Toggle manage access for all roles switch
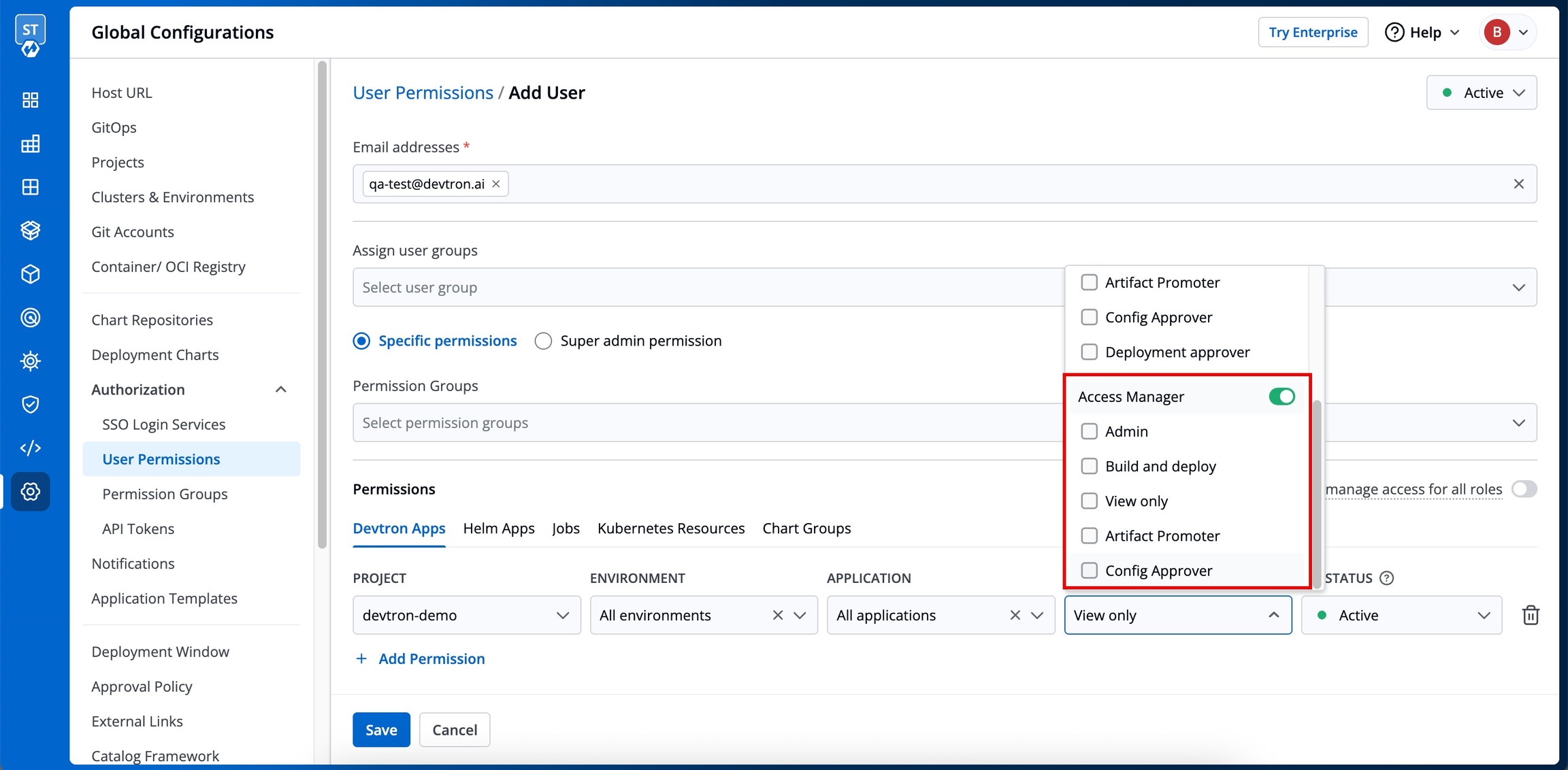The width and height of the screenshot is (1568, 770). (x=1524, y=489)
